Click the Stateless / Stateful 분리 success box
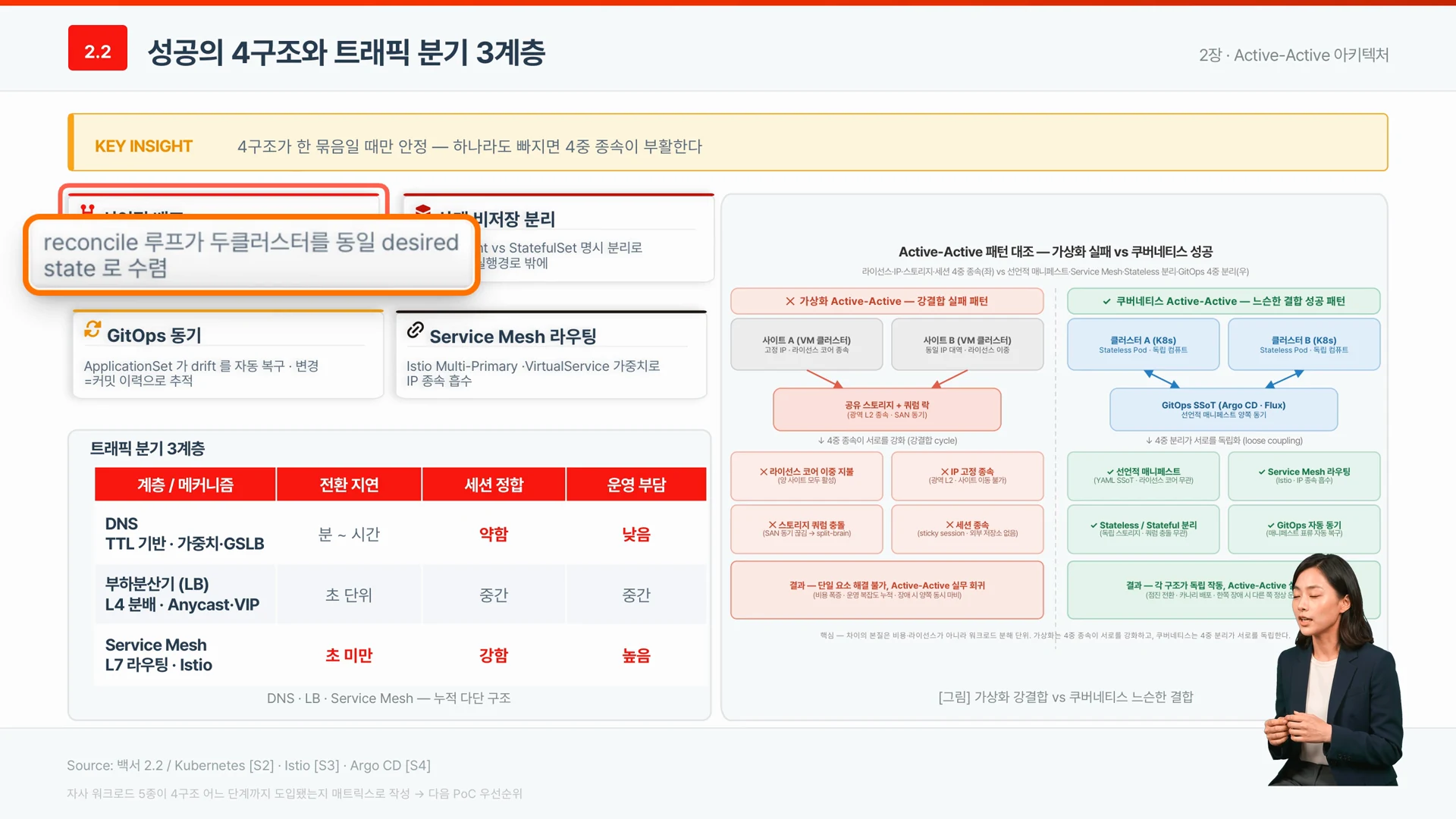The width and height of the screenshot is (1456, 819). pyautogui.click(x=1144, y=529)
